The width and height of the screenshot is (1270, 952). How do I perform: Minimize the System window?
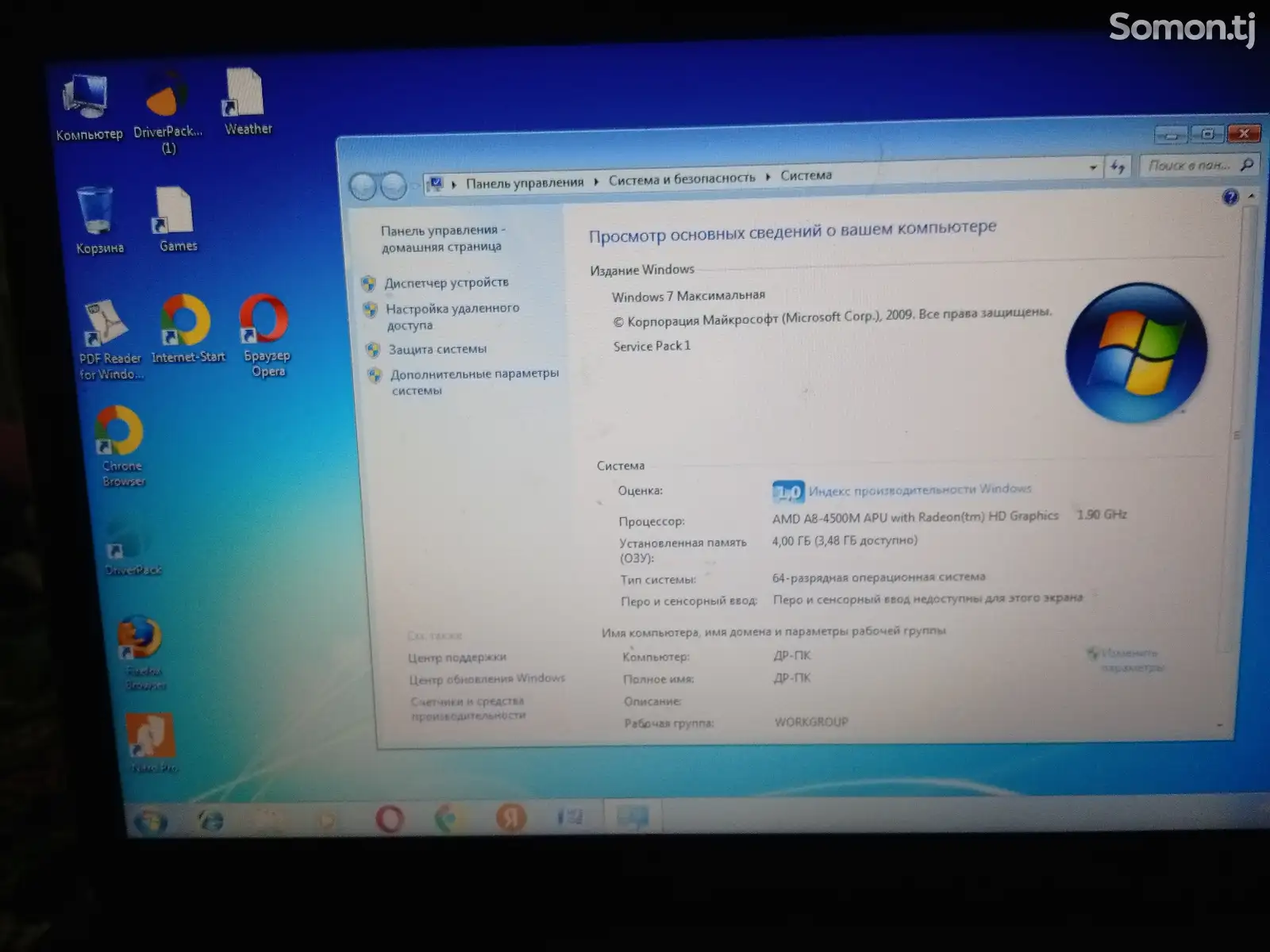(x=1172, y=135)
